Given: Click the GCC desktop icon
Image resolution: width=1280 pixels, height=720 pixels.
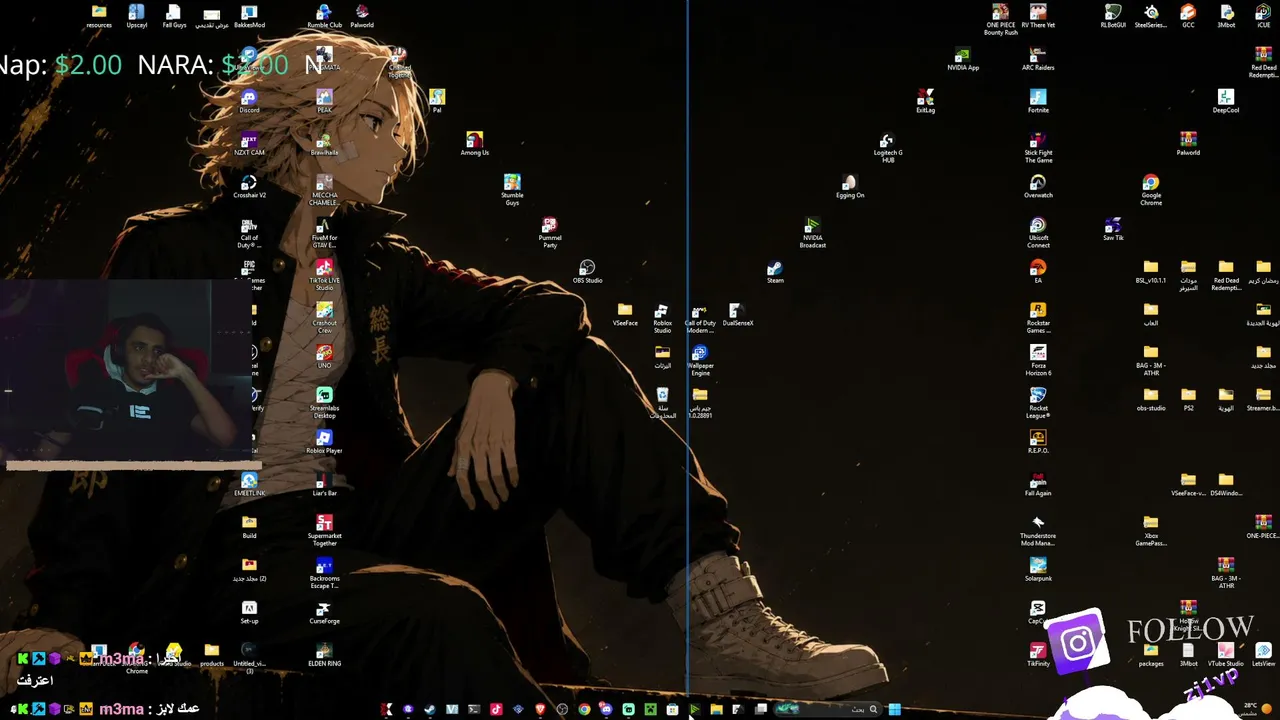Looking at the screenshot, I should click(1188, 16).
